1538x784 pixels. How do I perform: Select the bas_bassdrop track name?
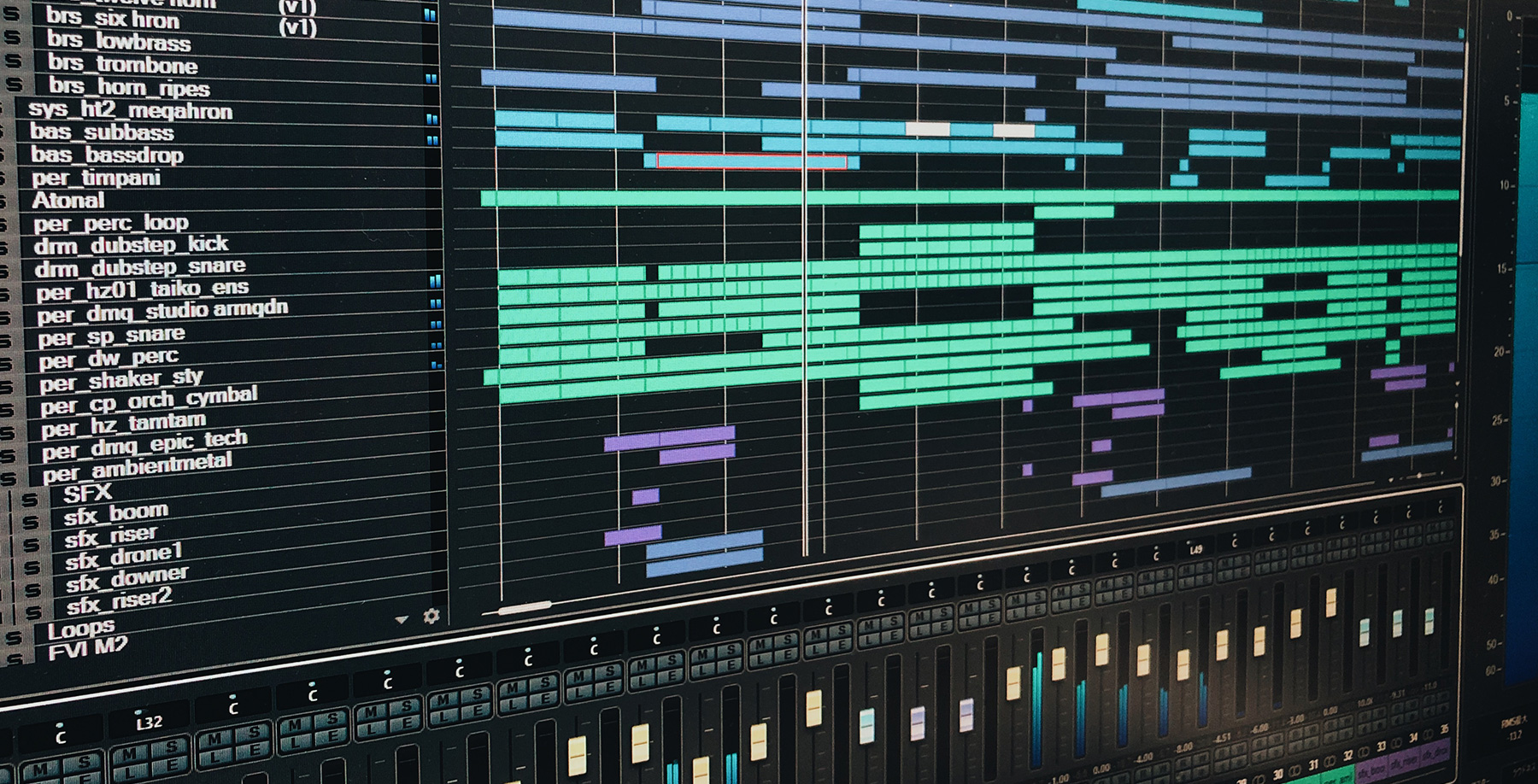107,155
